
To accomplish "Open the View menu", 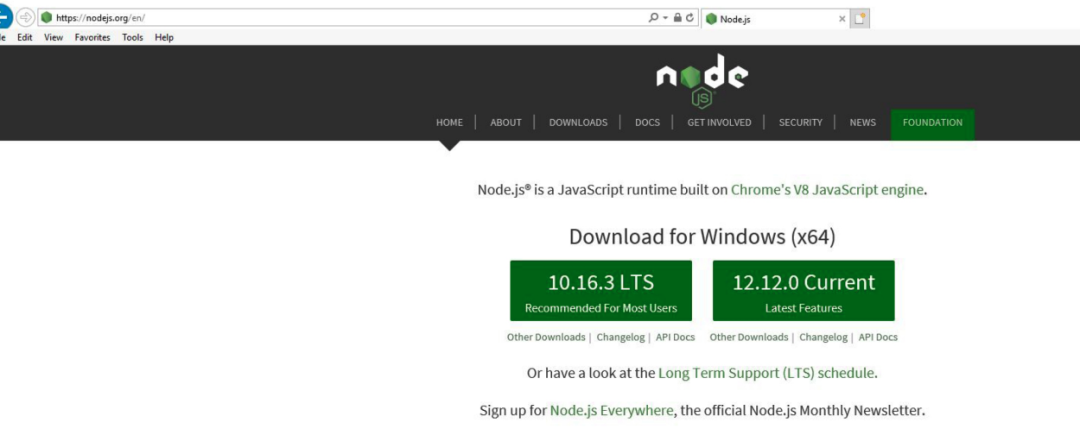I will pyautogui.click(x=54, y=38).
